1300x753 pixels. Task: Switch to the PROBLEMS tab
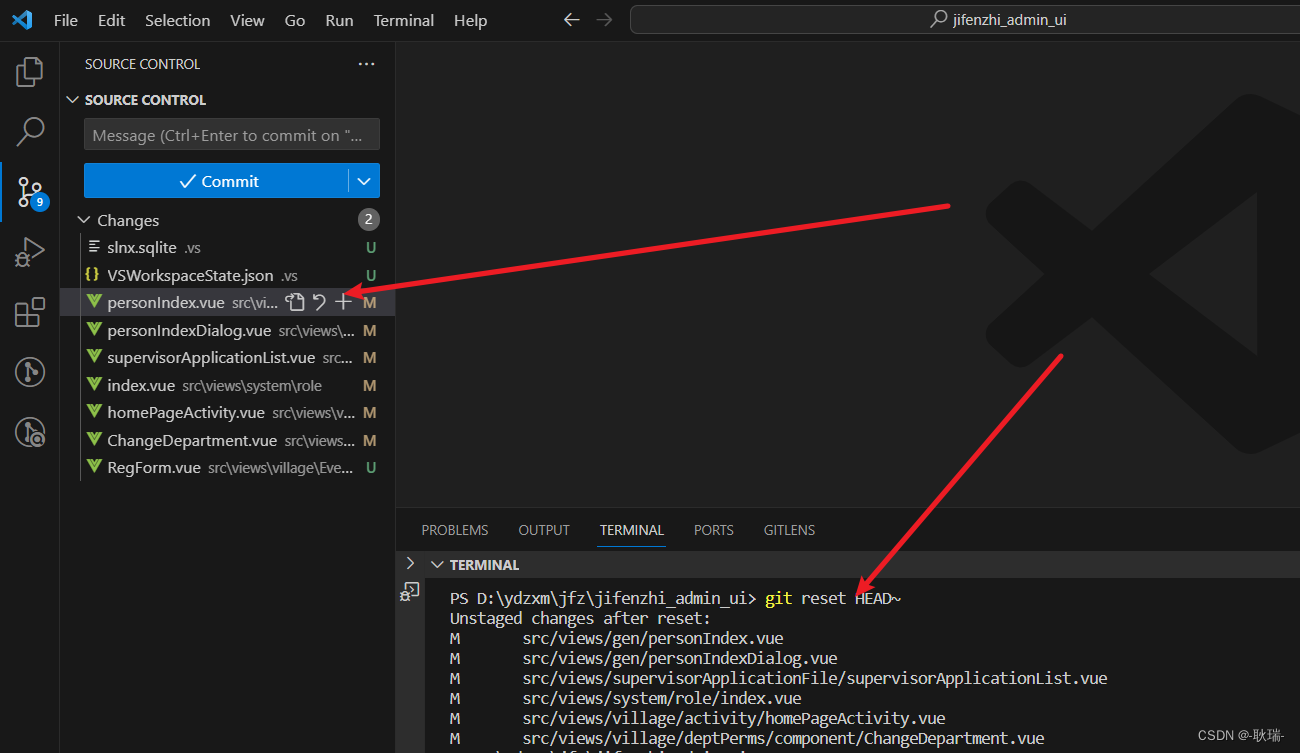pos(455,530)
